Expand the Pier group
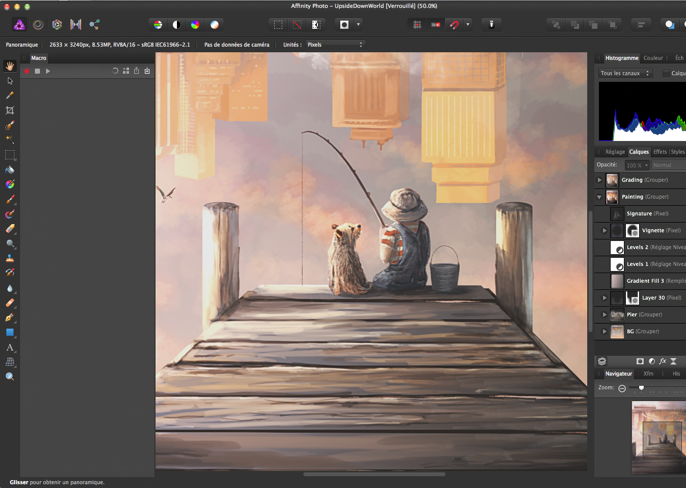 604,315
